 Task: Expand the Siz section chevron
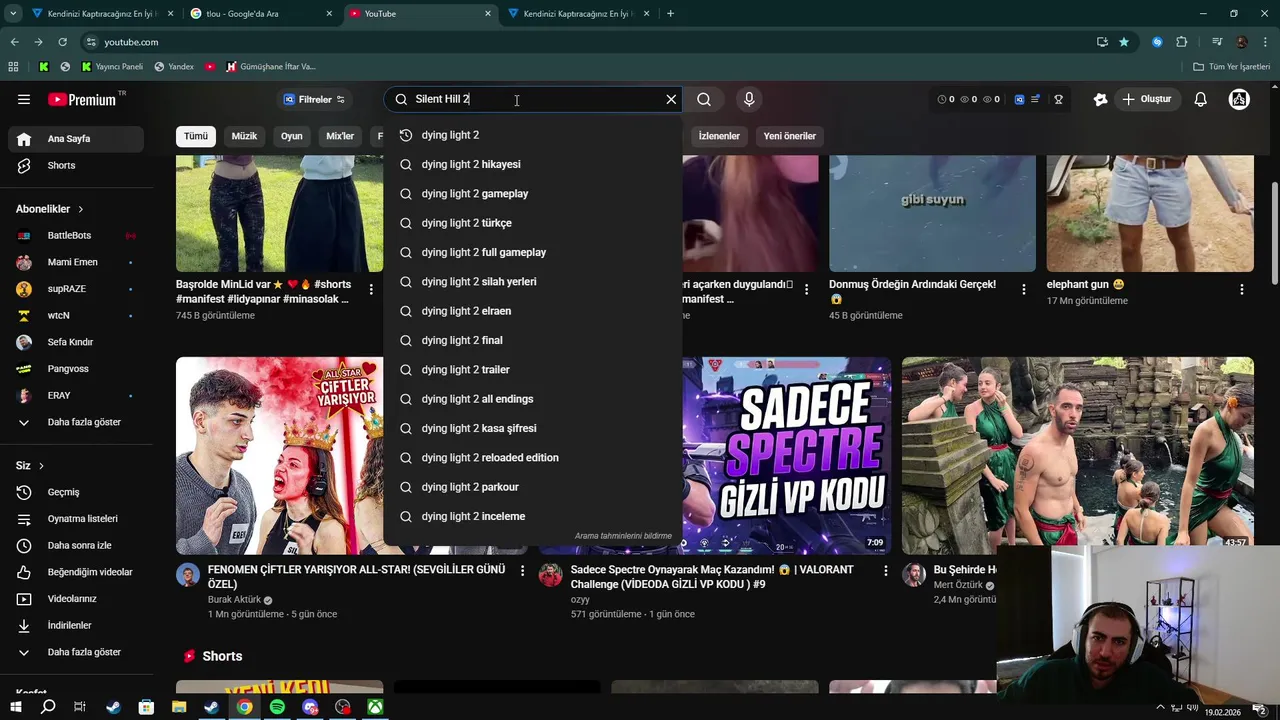pos(41,466)
